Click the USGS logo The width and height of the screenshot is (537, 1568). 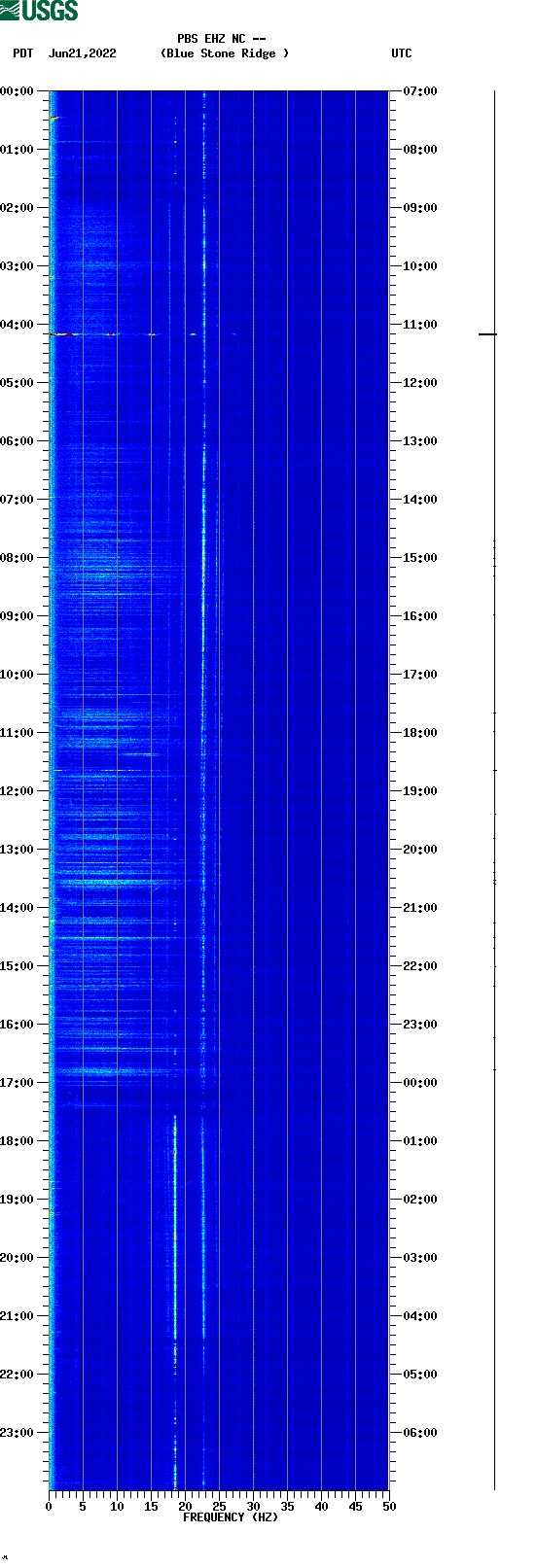(x=39, y=11)
